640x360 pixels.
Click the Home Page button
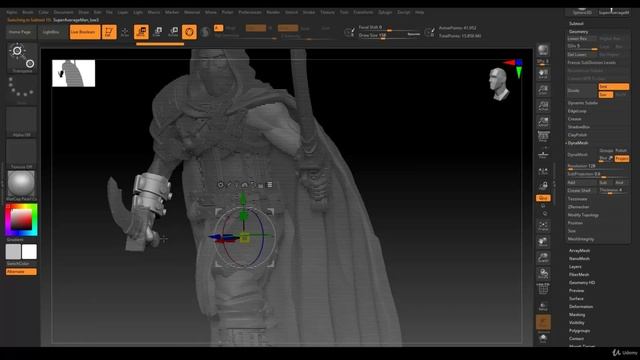pos(20,32)
